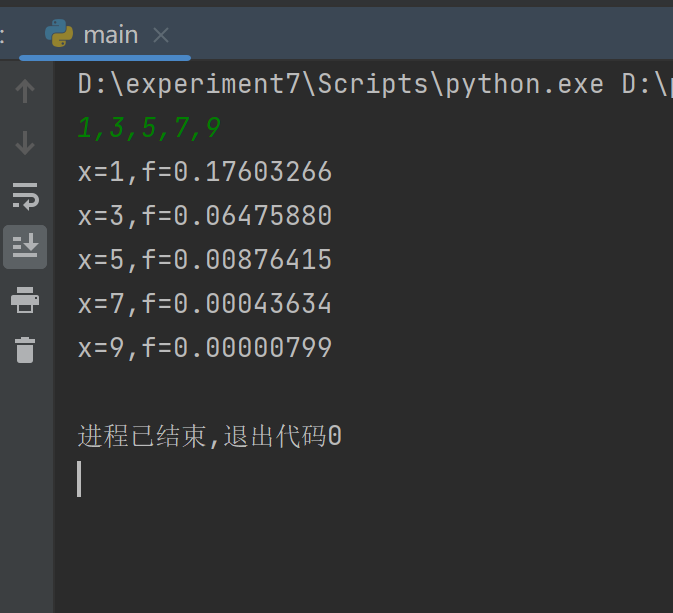Toggle soft-wrap for console output

[25, 195]
